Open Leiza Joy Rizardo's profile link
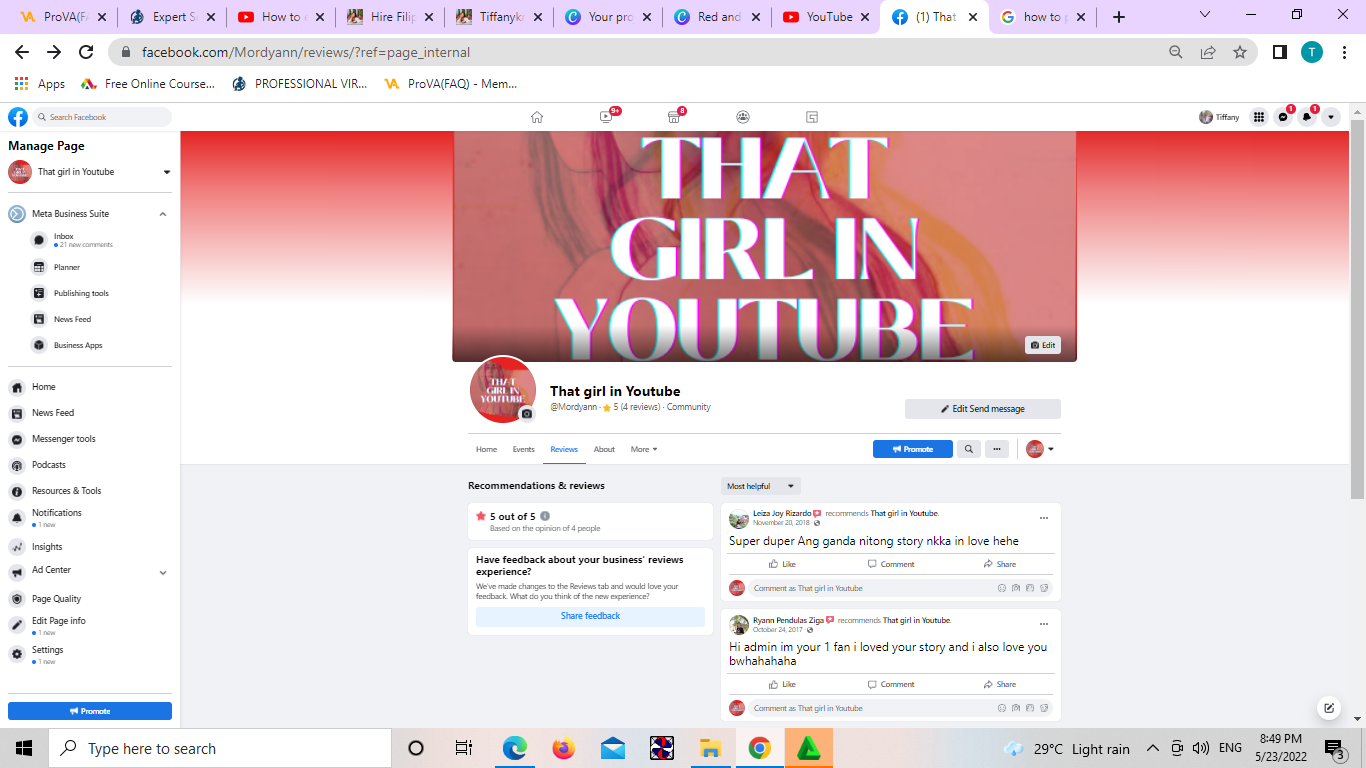This screenshot has height=768, width=1366. tap(782, 513)
